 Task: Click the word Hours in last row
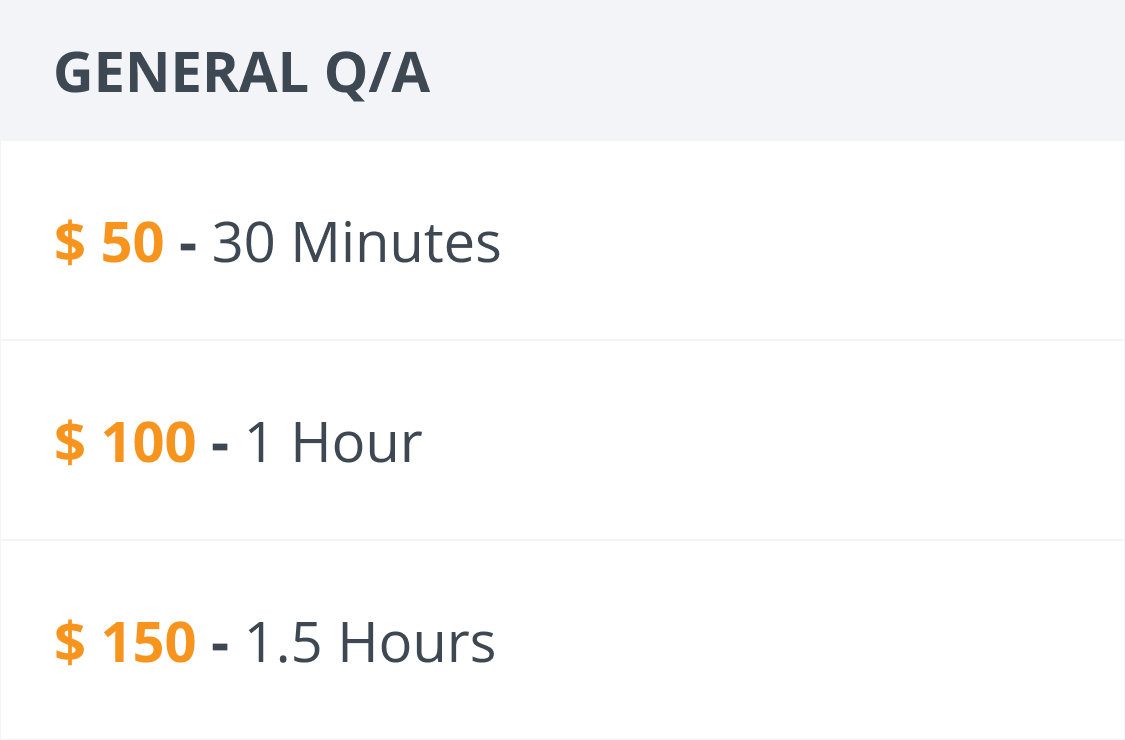[x=417, y=642]
